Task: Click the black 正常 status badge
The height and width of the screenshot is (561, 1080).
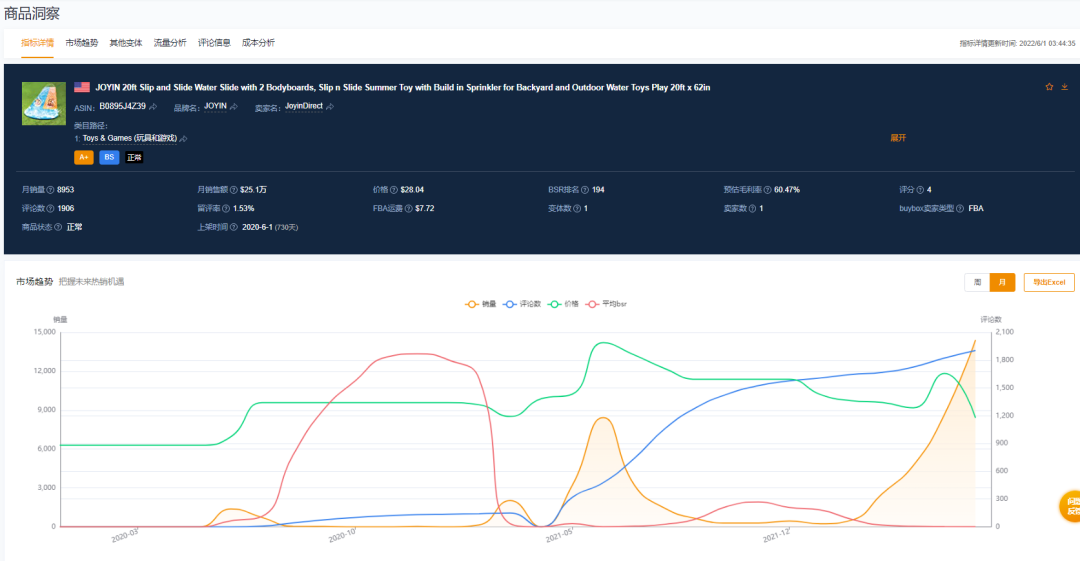Action: click(x=134, y=157)
